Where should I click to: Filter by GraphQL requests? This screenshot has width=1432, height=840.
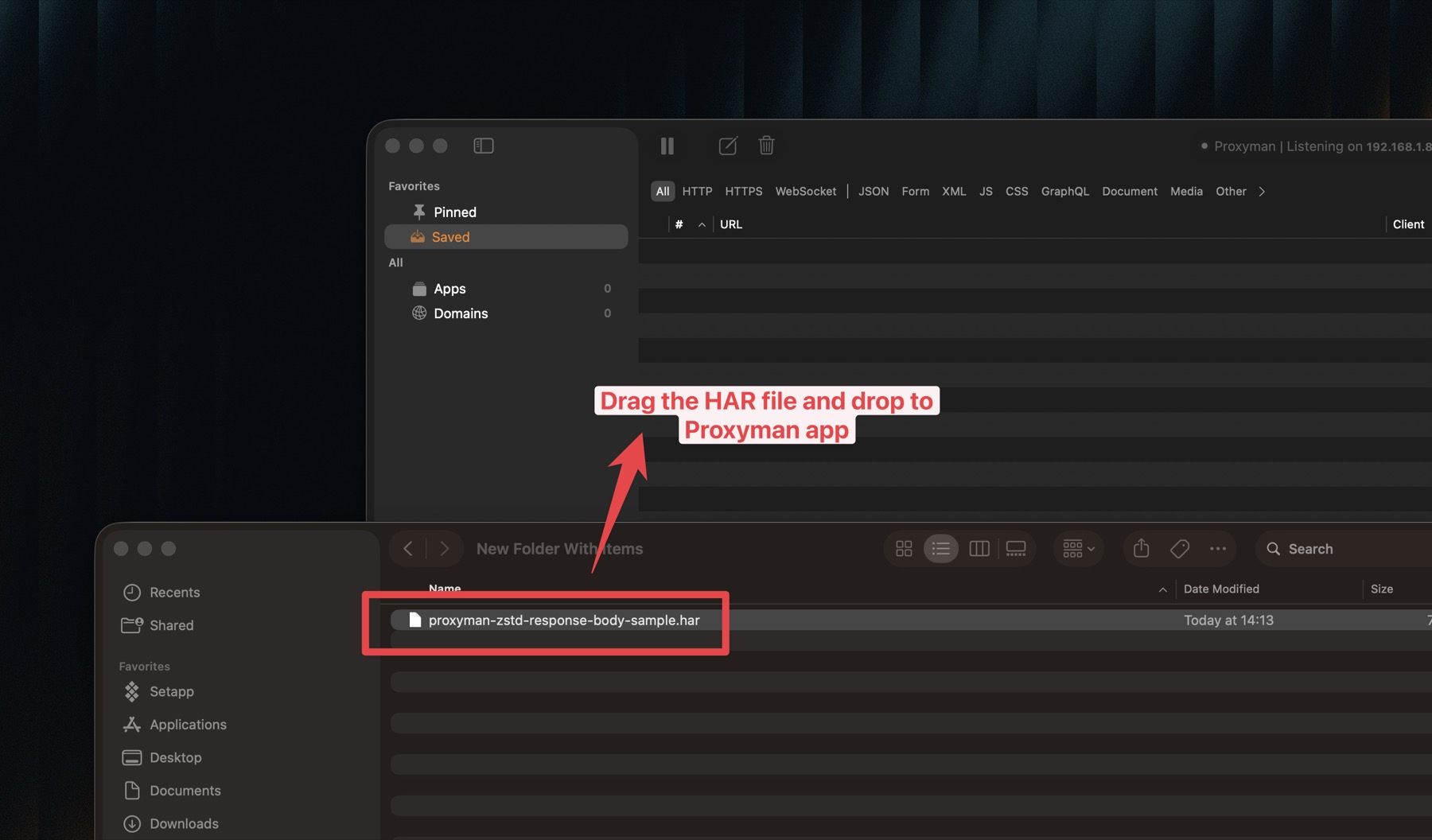1064,191
